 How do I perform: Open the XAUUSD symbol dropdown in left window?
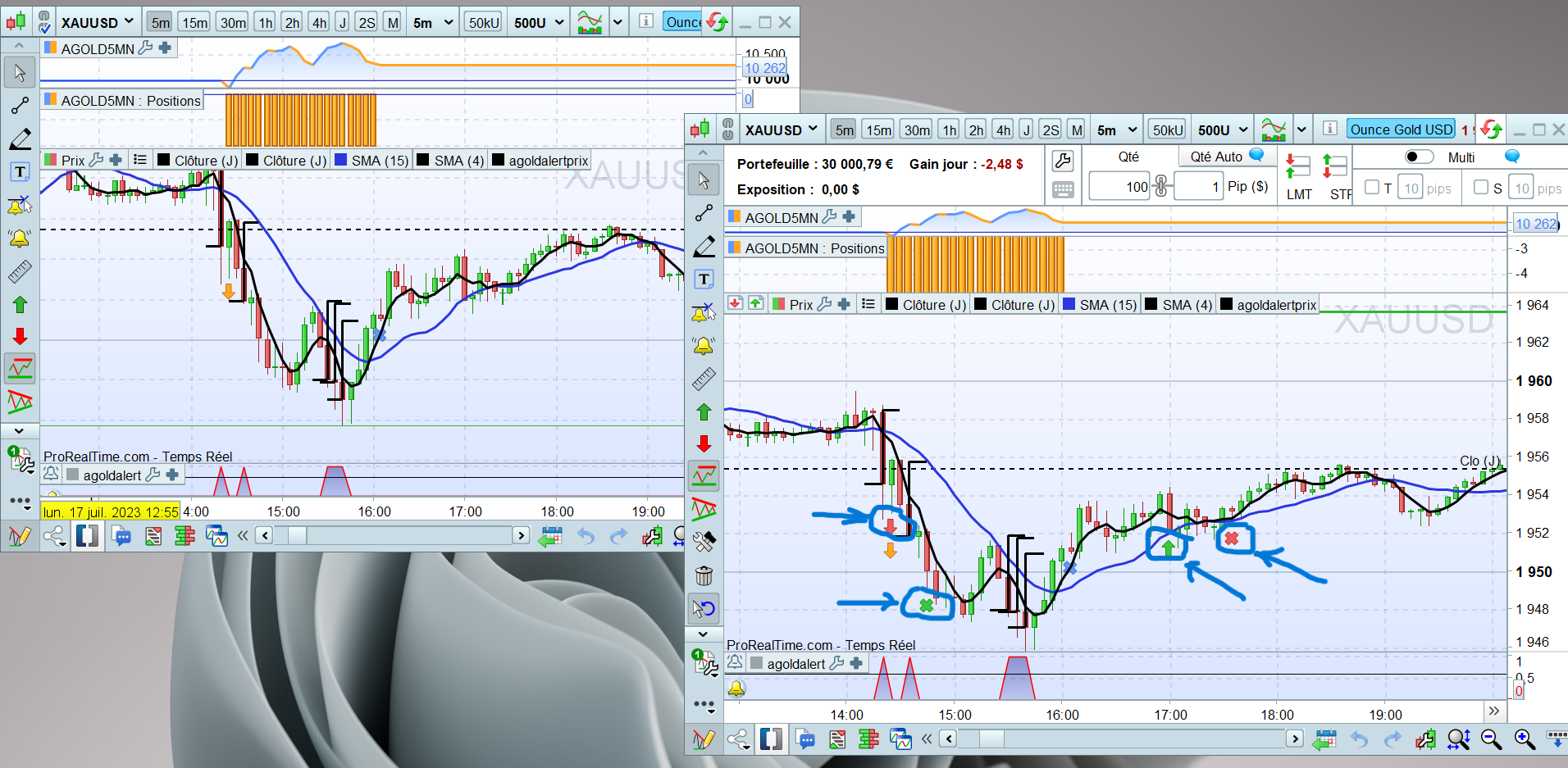click(x=97, y=22)
